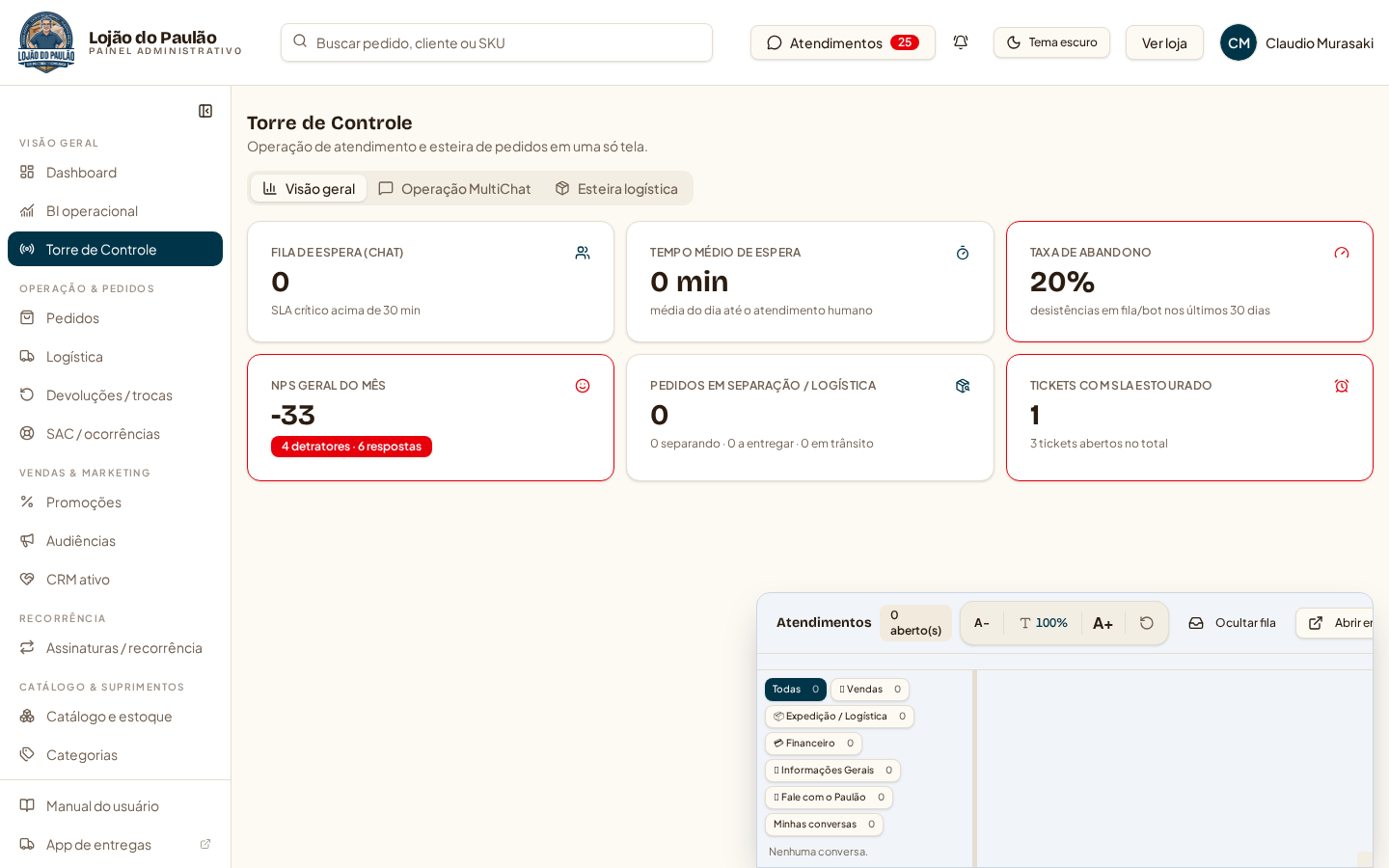Click the 100% text size indicator
This screenshot has height=868, width=1389.
(1043, 623)
